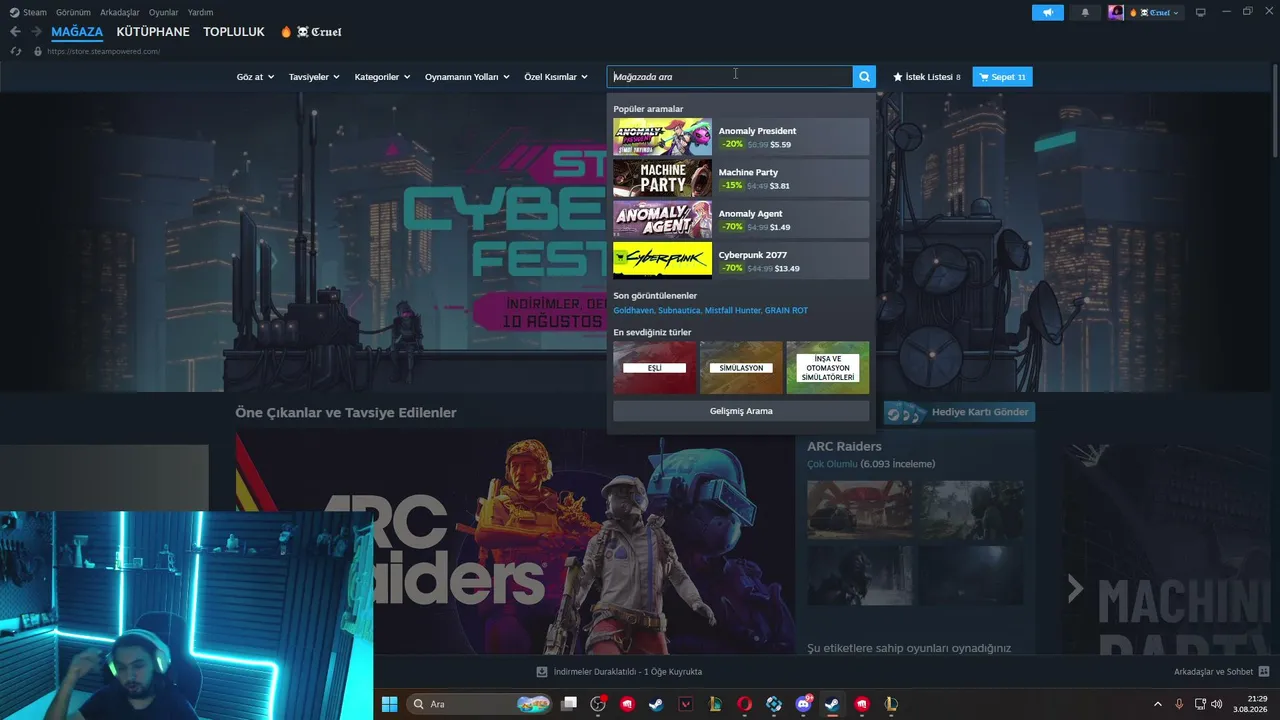The width and height of the screenshot is (1280, 720).
Task: Advance the featured carousel with right arrow
Action: pyautogui.click(x=1075, y=589)
